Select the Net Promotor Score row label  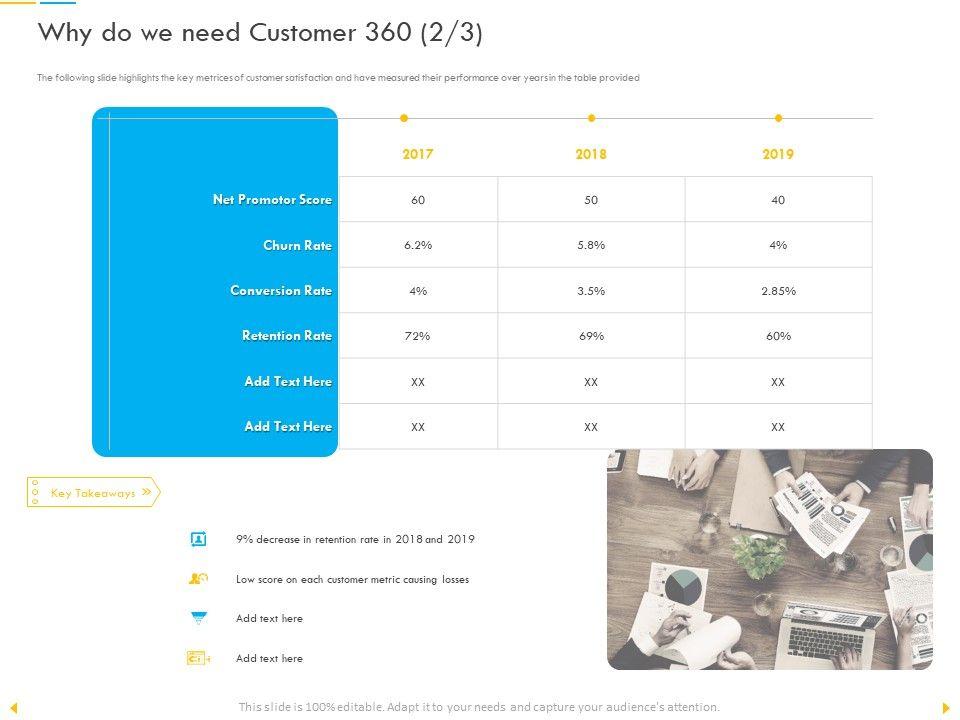click(x=272, y=200)
